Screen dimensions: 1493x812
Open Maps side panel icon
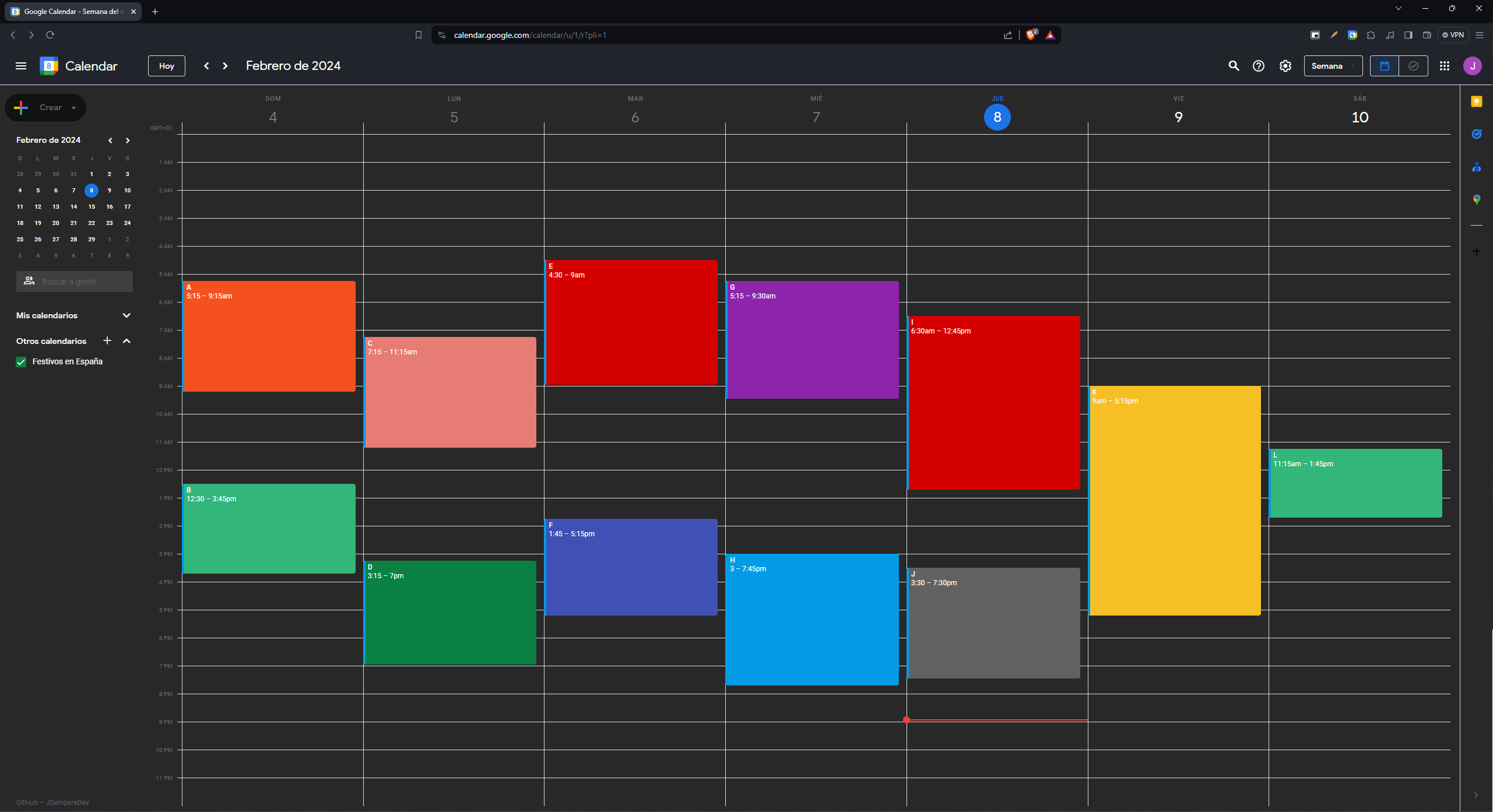[1477, 199]
